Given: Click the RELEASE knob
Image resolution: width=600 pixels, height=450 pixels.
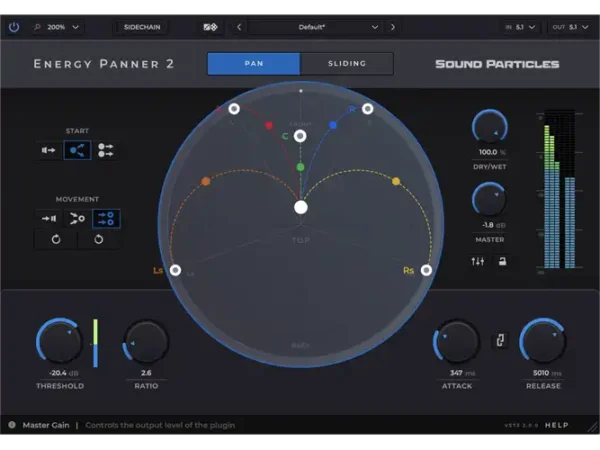Looking at the screenshot, I should click(543, 341).
